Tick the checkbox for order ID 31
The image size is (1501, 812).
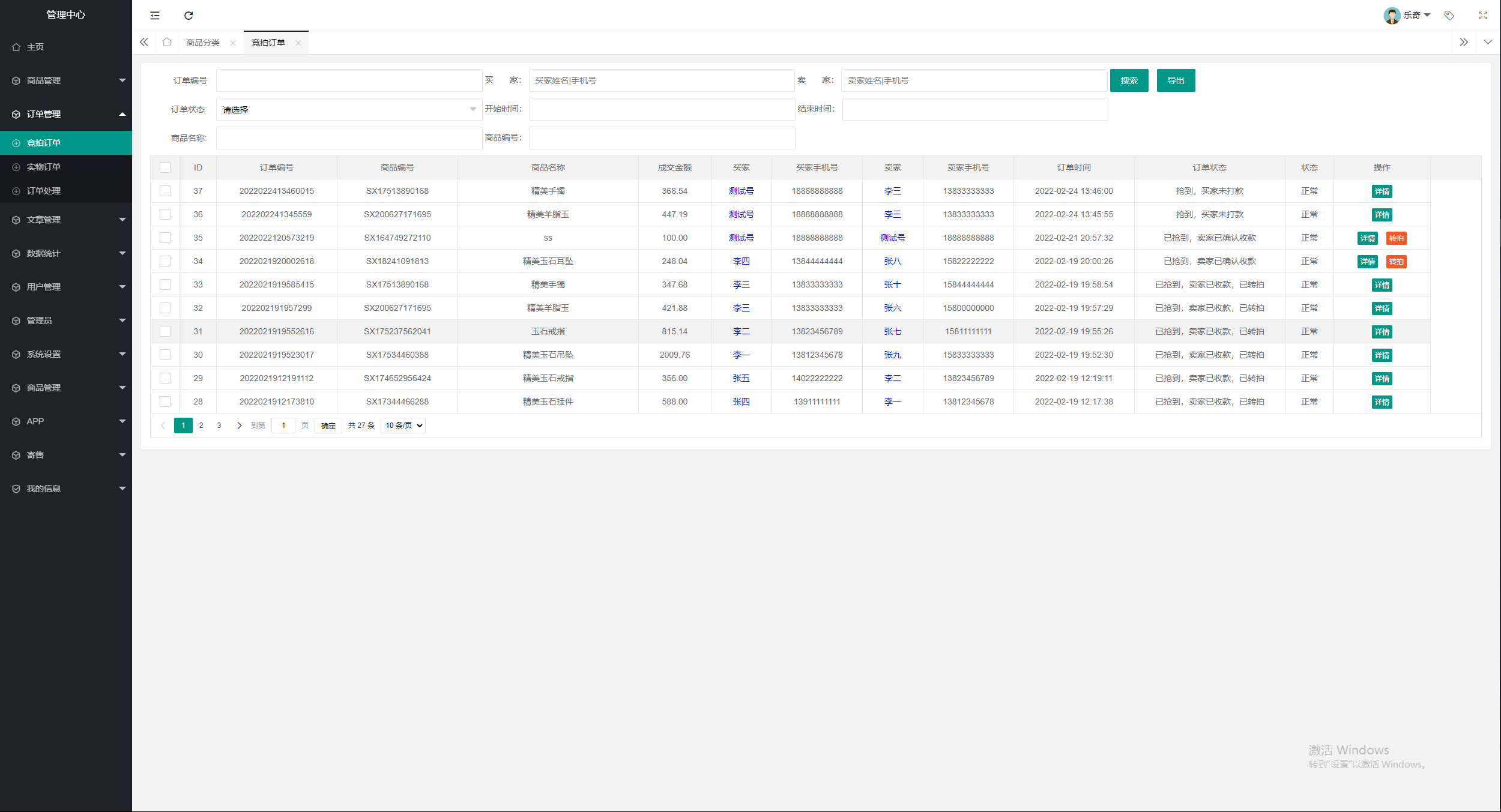pos(165,331)
